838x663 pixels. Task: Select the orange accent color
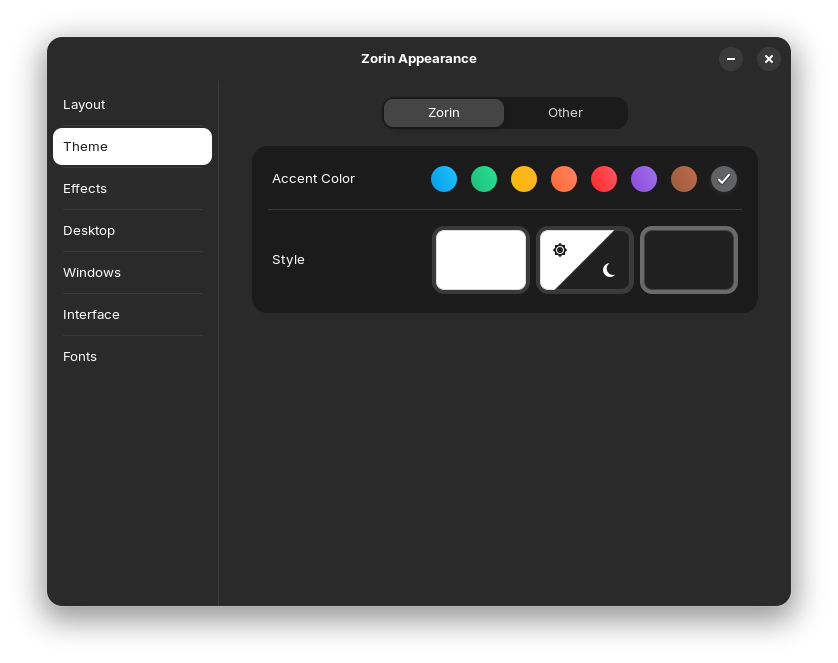564,179
